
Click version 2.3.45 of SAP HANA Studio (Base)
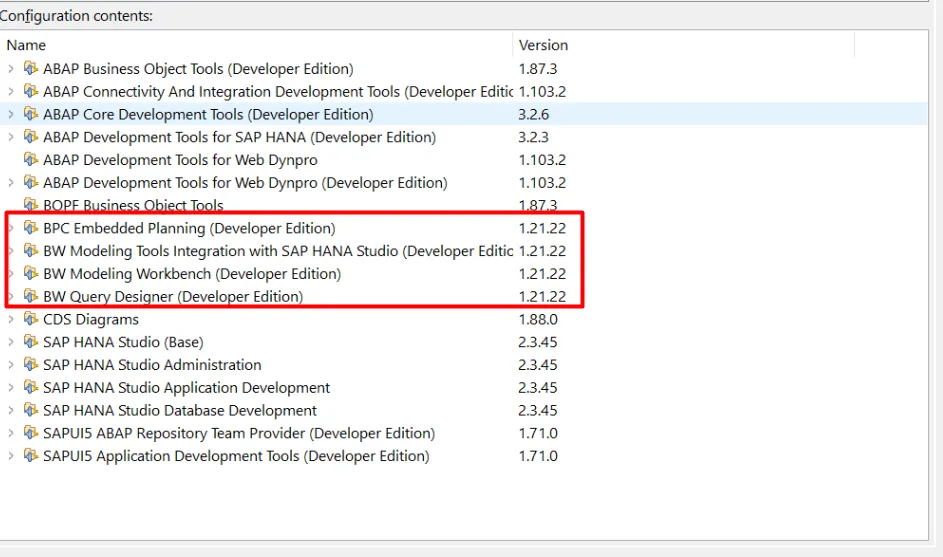(x=538, y=342)
